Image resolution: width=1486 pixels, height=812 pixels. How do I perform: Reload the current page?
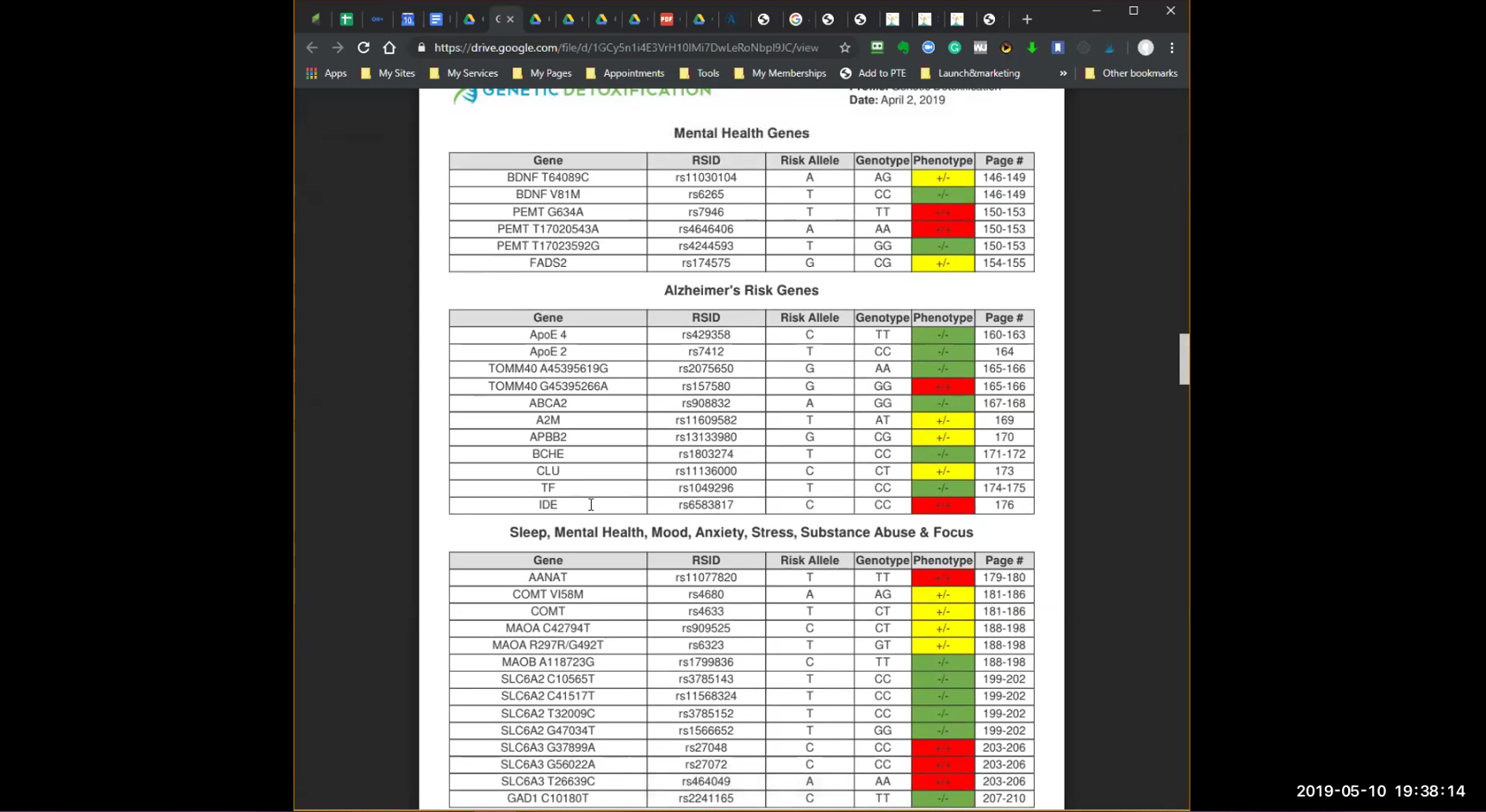pos(364,48)
